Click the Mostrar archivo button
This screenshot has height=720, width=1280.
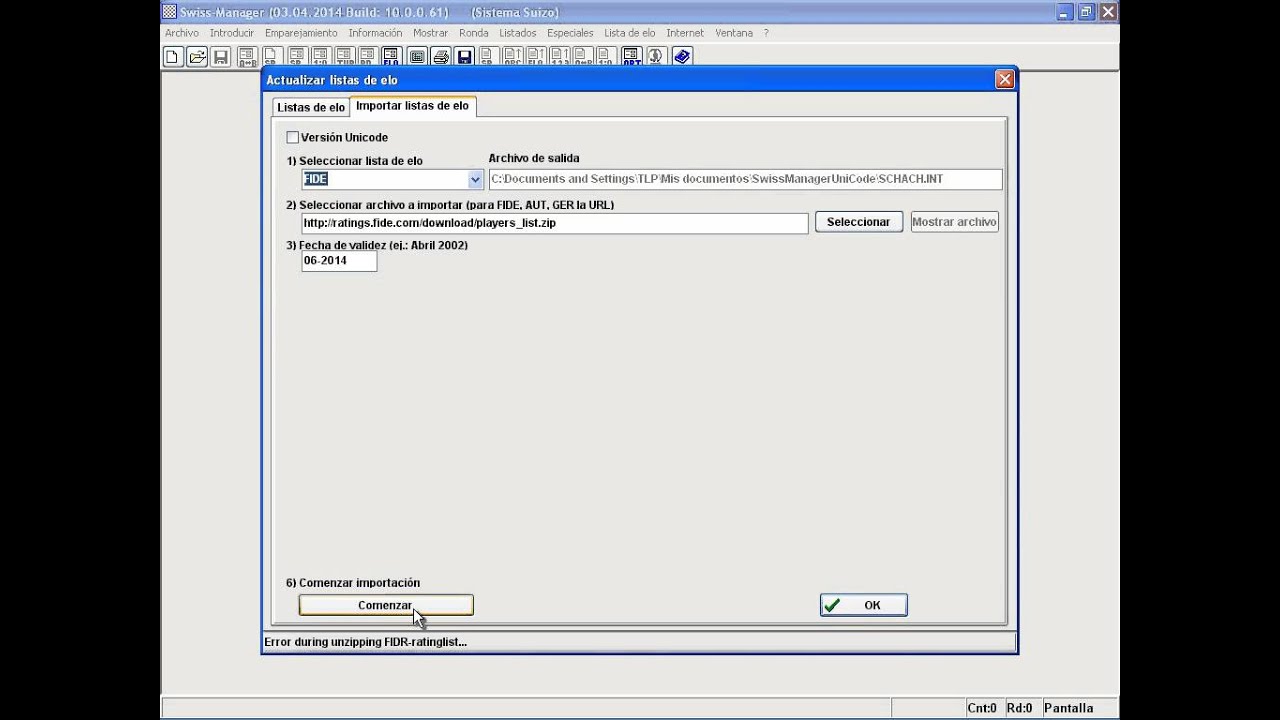(954, 222)
